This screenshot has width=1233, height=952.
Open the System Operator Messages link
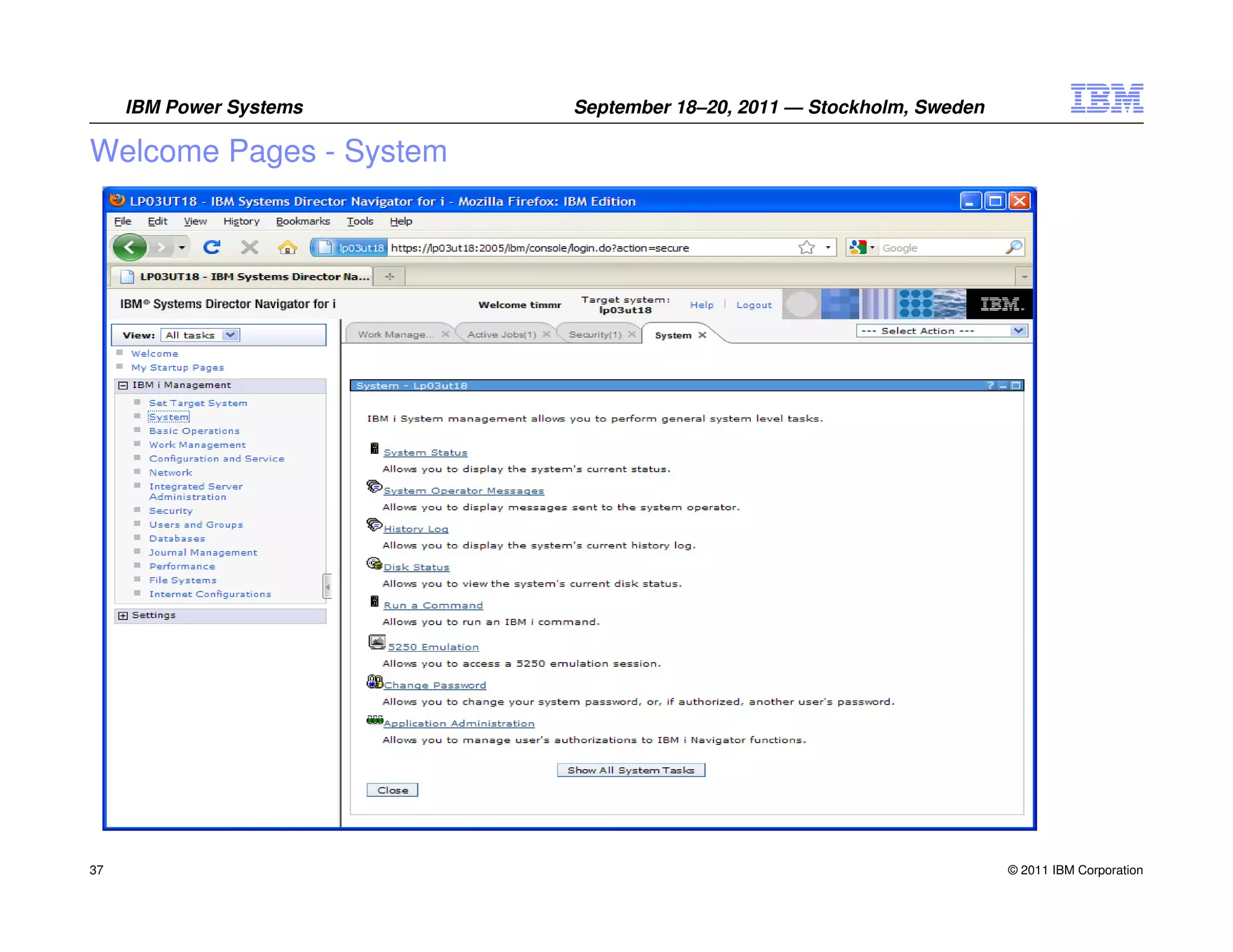(464, 491)
